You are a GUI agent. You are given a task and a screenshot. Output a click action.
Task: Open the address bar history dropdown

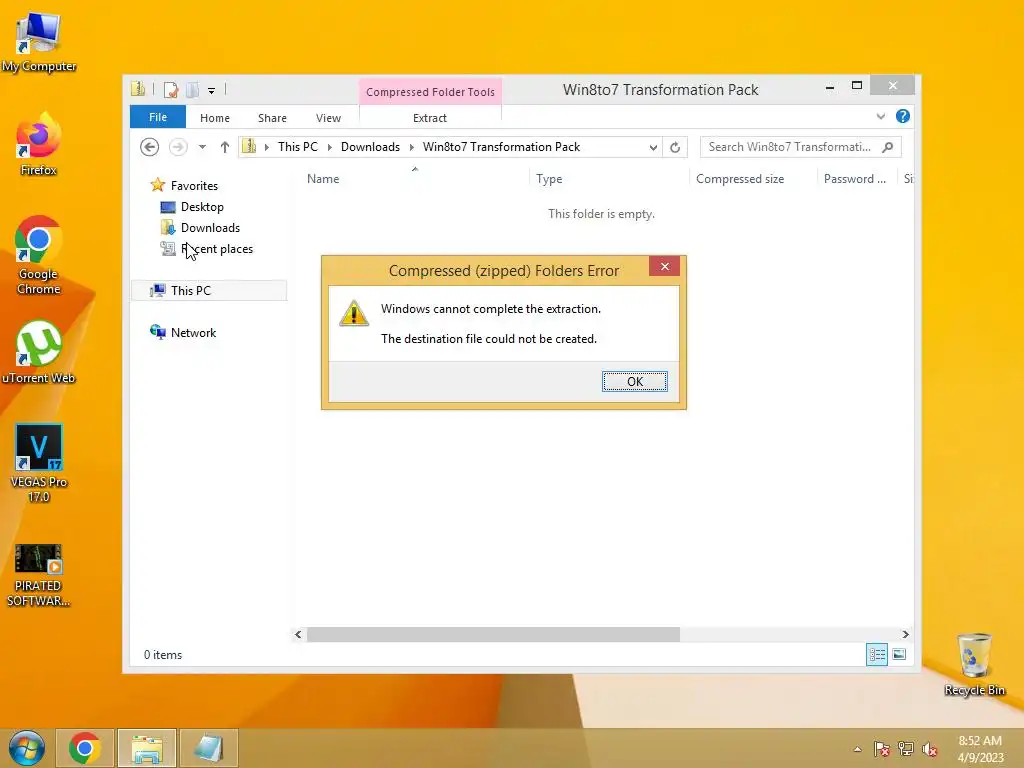652,148
